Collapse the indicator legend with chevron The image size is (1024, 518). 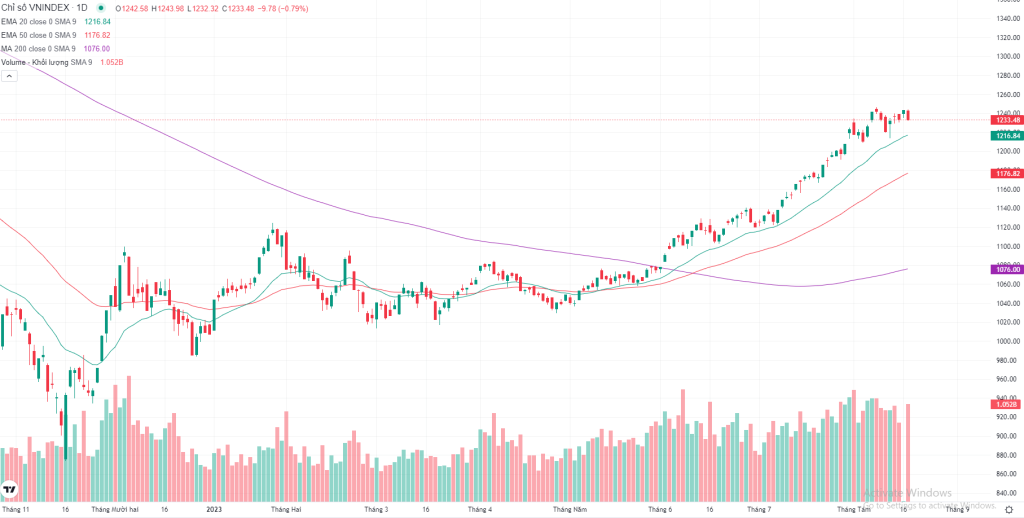point(10,76)
